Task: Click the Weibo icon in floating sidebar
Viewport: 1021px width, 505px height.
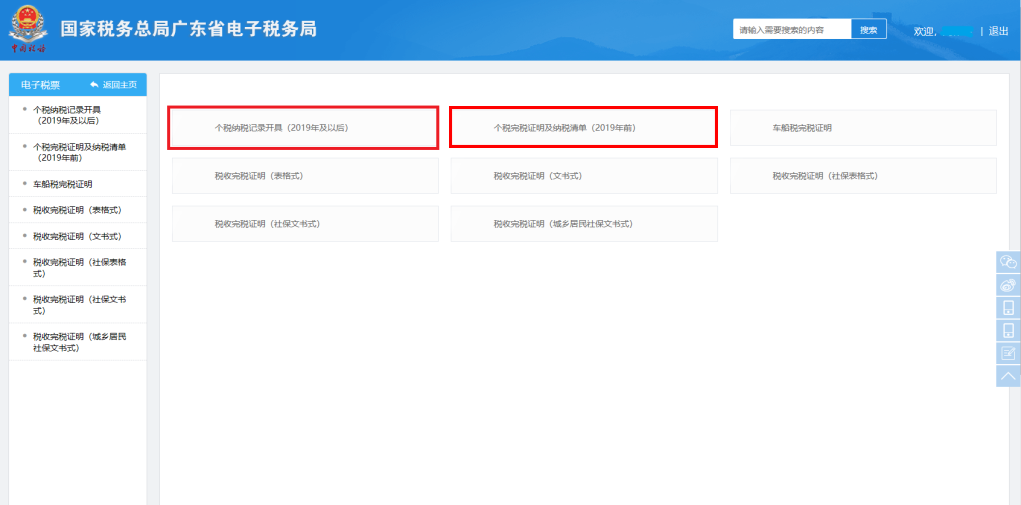Action: click(x=1008, y=285)
